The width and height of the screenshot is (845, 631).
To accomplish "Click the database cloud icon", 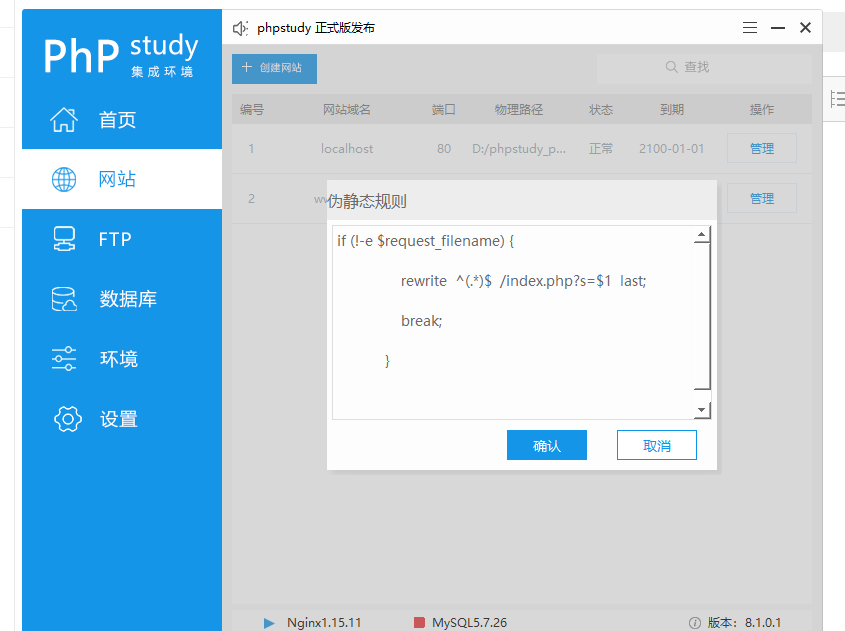I will (64, 299).
